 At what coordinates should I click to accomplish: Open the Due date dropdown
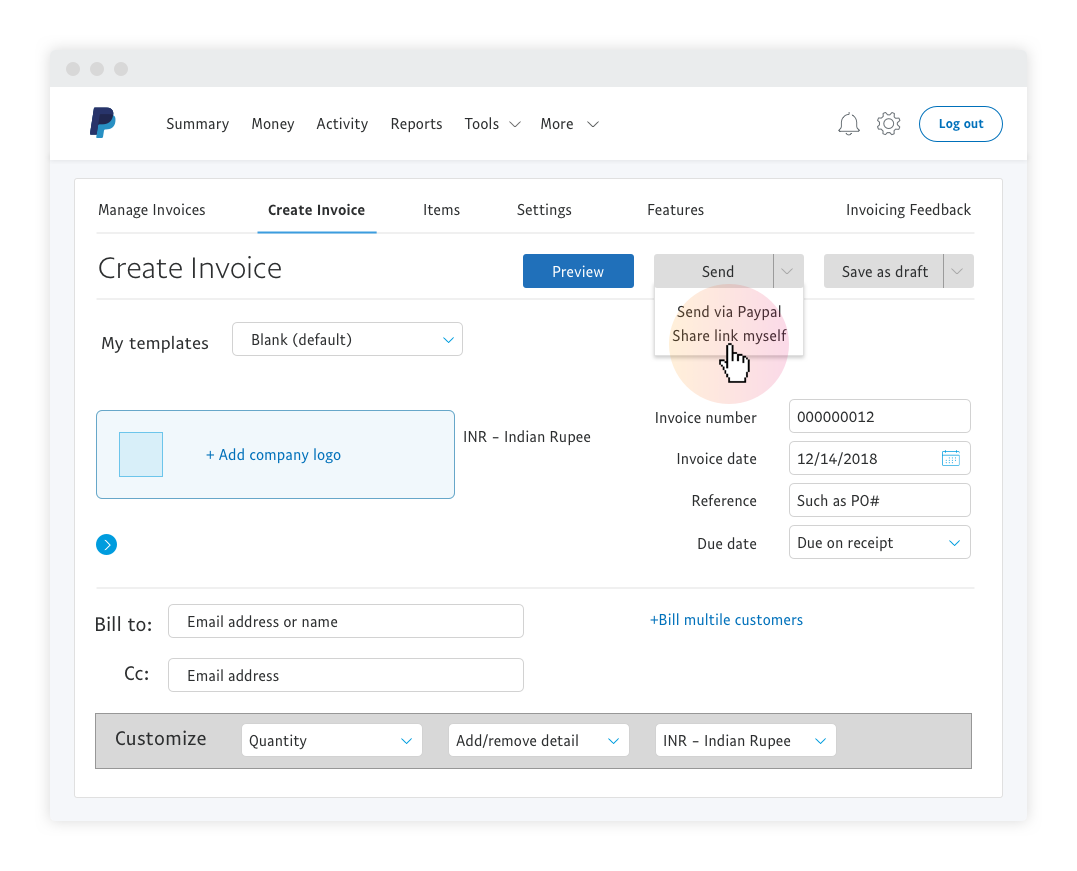coord(879,543)
